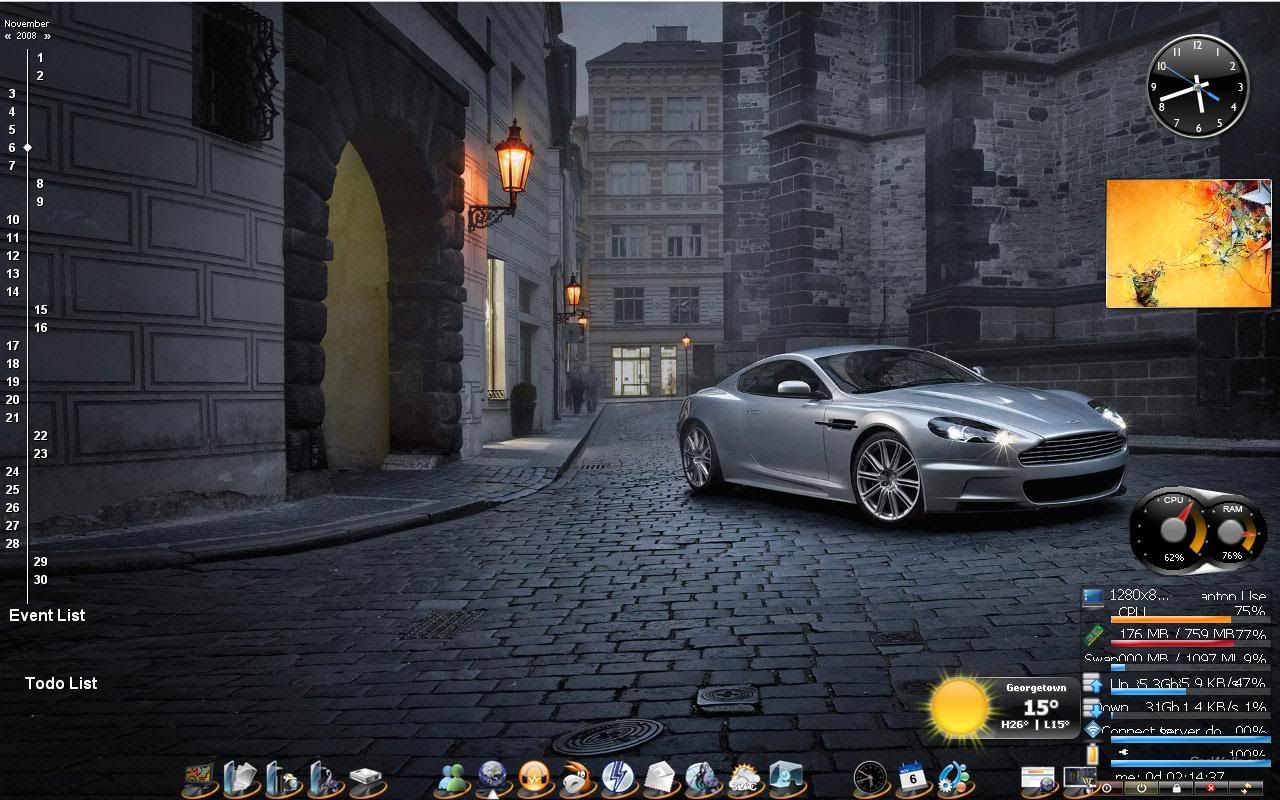Click the clock icon in the dock
The image size is (1280, 800).
point(870,777)
